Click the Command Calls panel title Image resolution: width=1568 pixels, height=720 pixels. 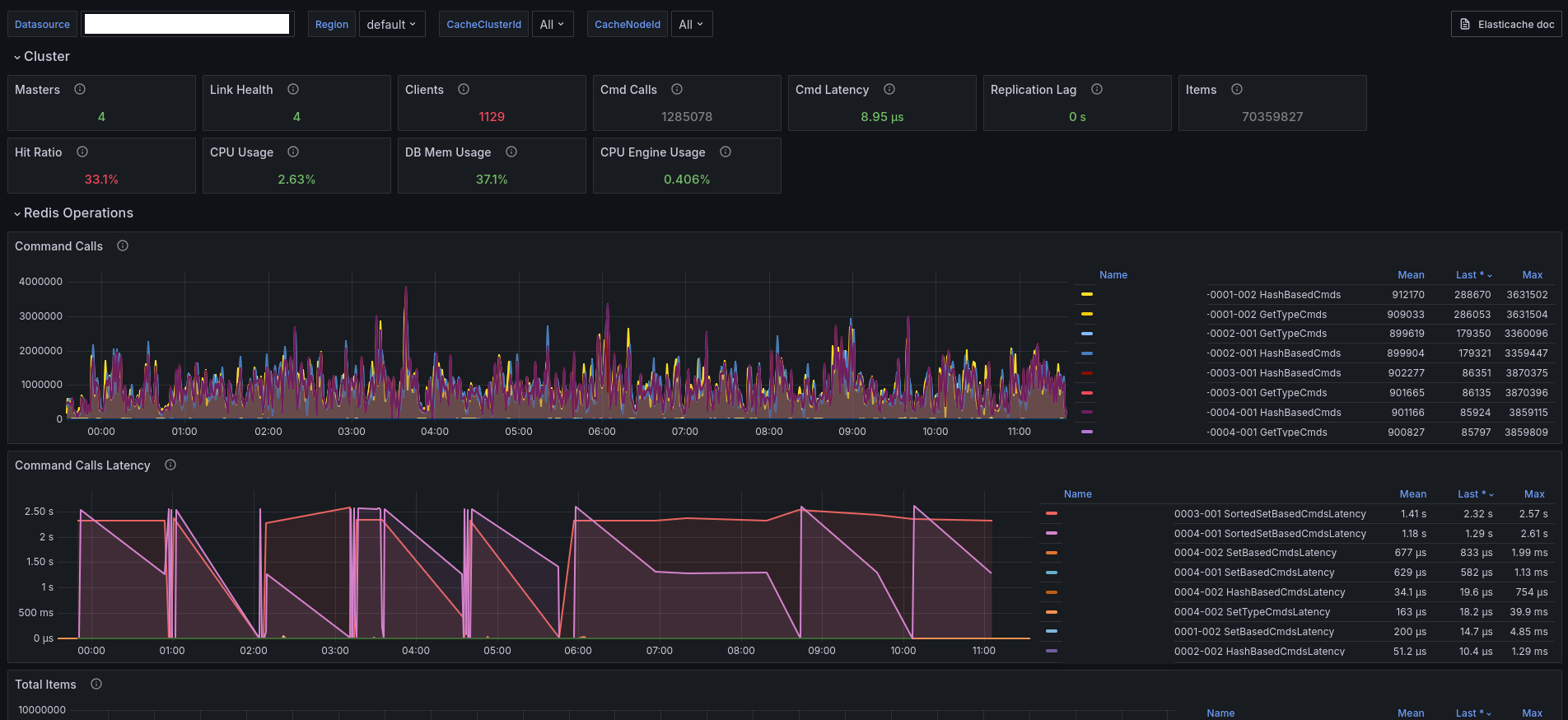pyautogui.click(x=58, y=246)
